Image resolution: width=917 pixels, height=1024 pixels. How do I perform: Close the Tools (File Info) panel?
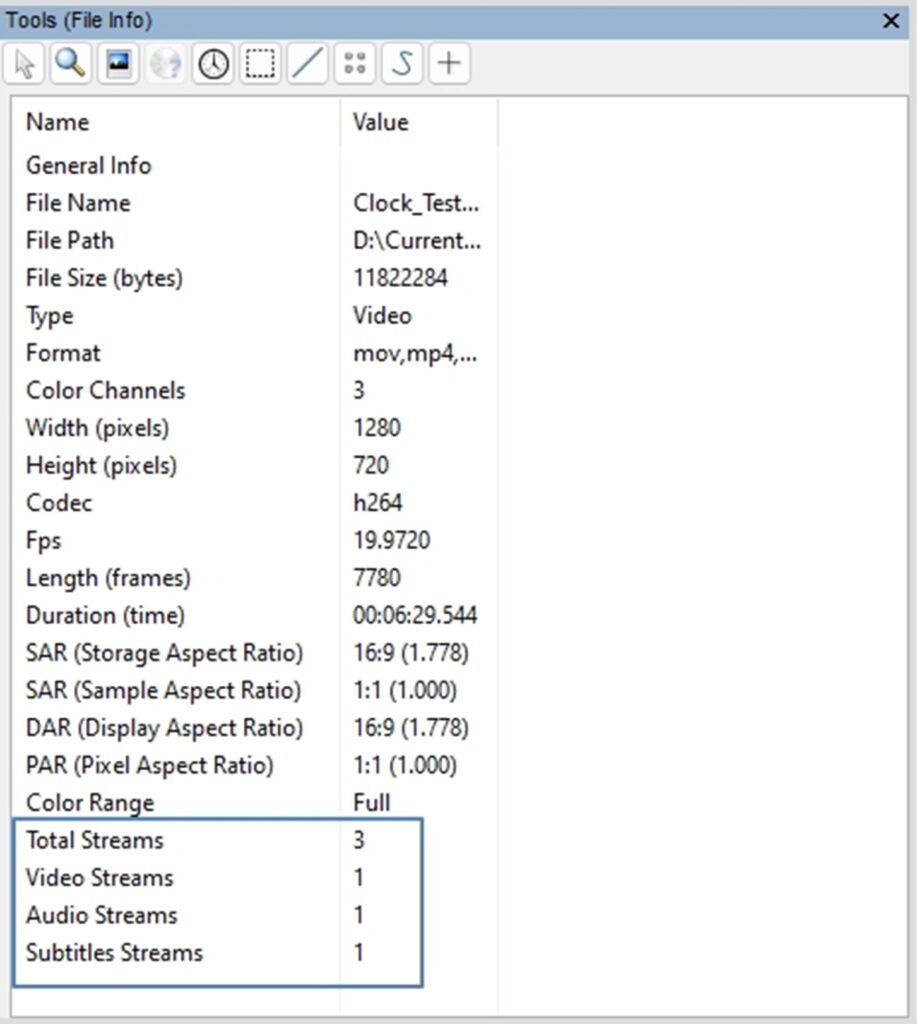(891, 21)
